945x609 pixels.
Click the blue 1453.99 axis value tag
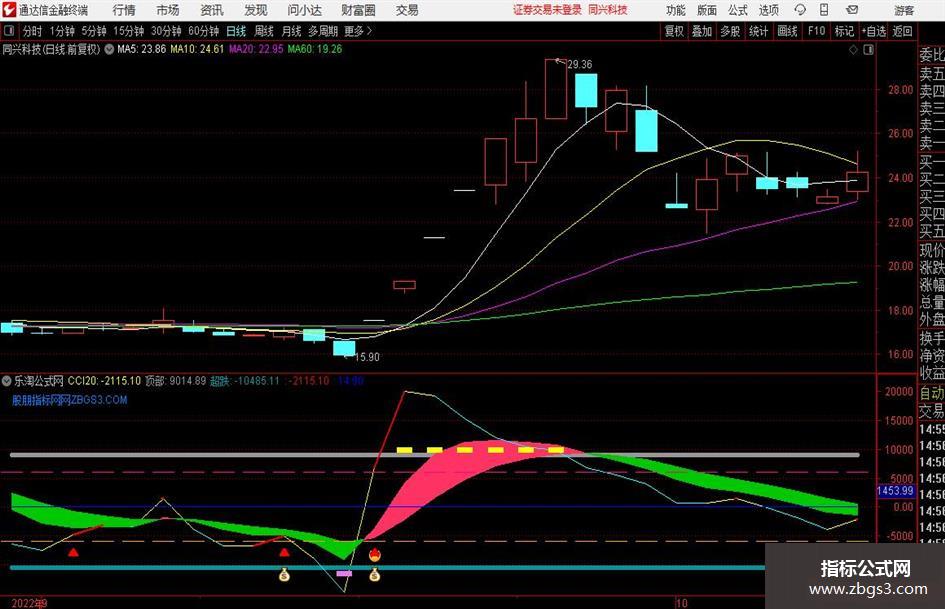point(895,491)
